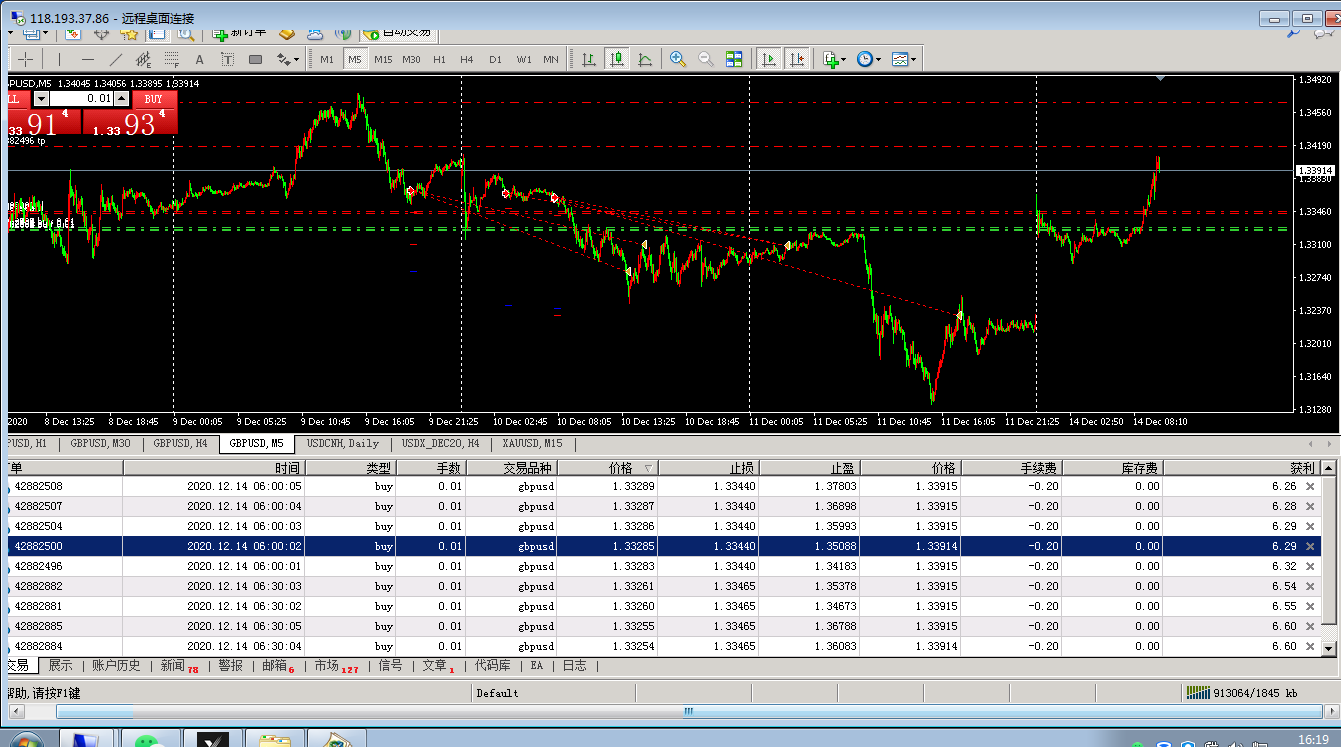Open the USDX_DEC20,H4 chart tab
Image resolution: width=1341 pixels, height=747 pixels.
(x=441, y=443)
